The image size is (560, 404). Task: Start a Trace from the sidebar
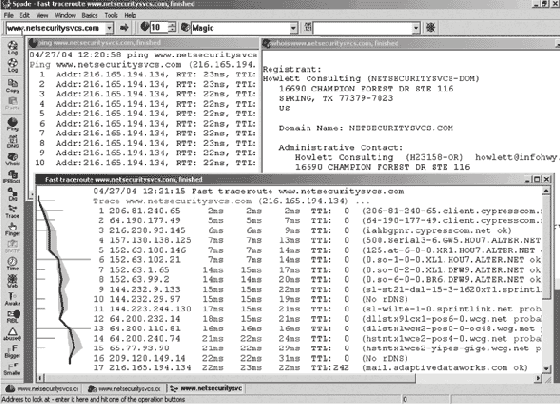pos(12,211)
